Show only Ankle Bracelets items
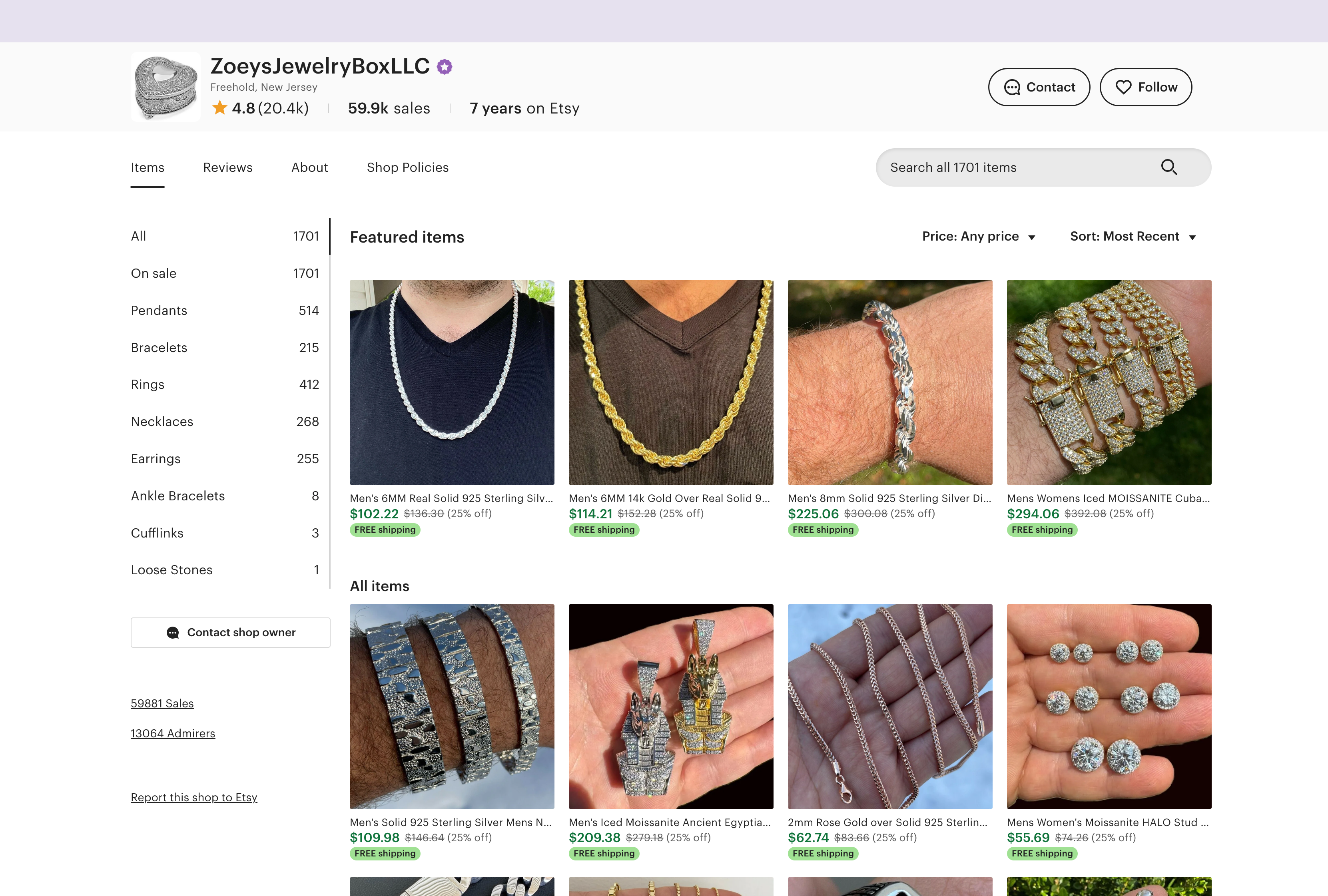 pyautogui.click(x=178, y=496)
